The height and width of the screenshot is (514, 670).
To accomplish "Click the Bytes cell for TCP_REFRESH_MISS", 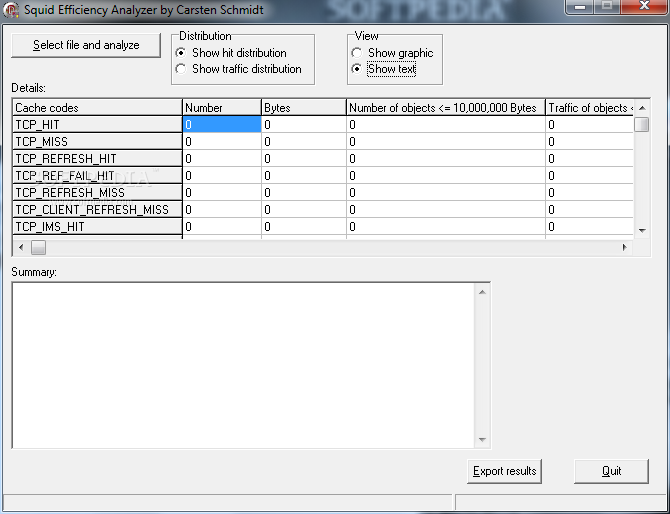I will click(304, 193).
